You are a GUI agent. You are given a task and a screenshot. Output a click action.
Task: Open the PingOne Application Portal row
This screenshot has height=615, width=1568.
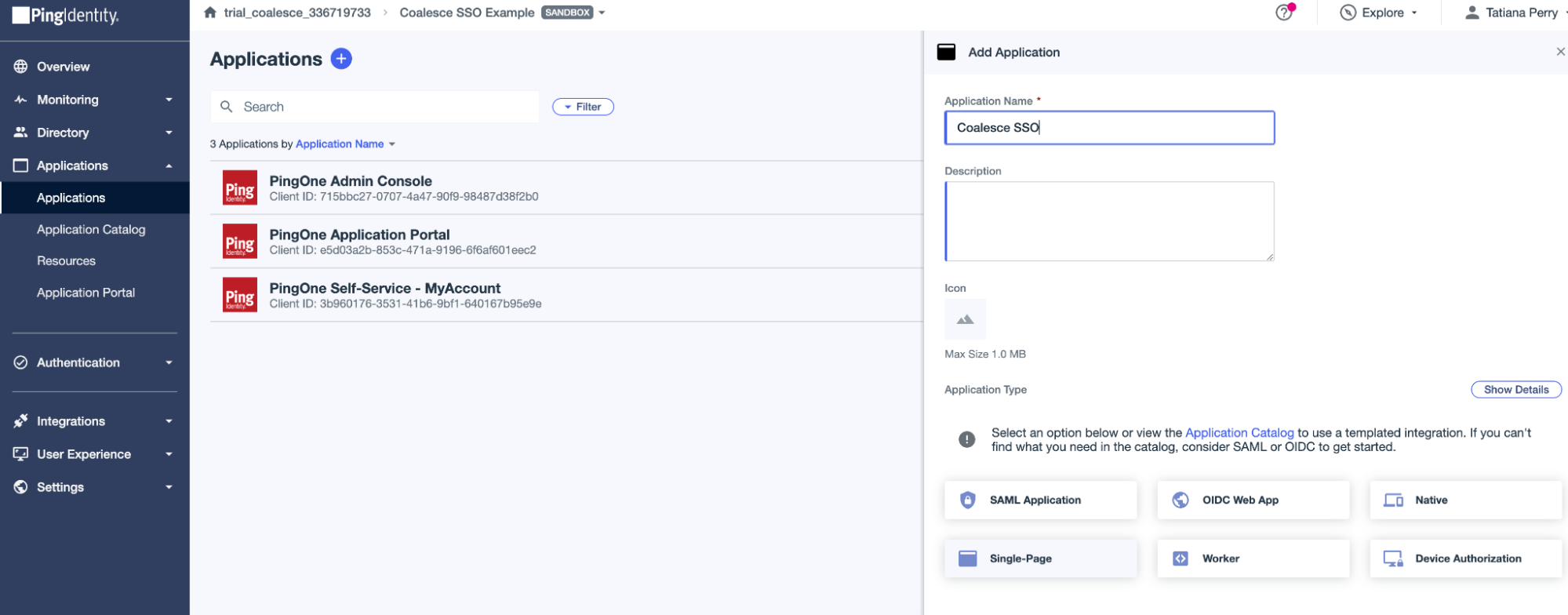click(x=566, y=242)
